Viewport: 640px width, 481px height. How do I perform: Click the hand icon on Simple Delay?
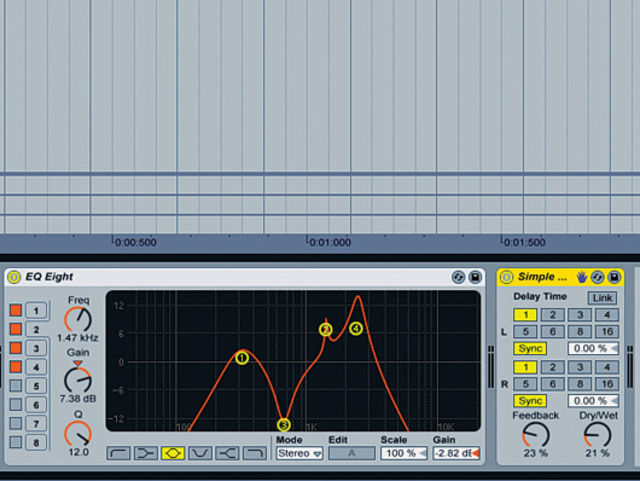coord(581,277)
